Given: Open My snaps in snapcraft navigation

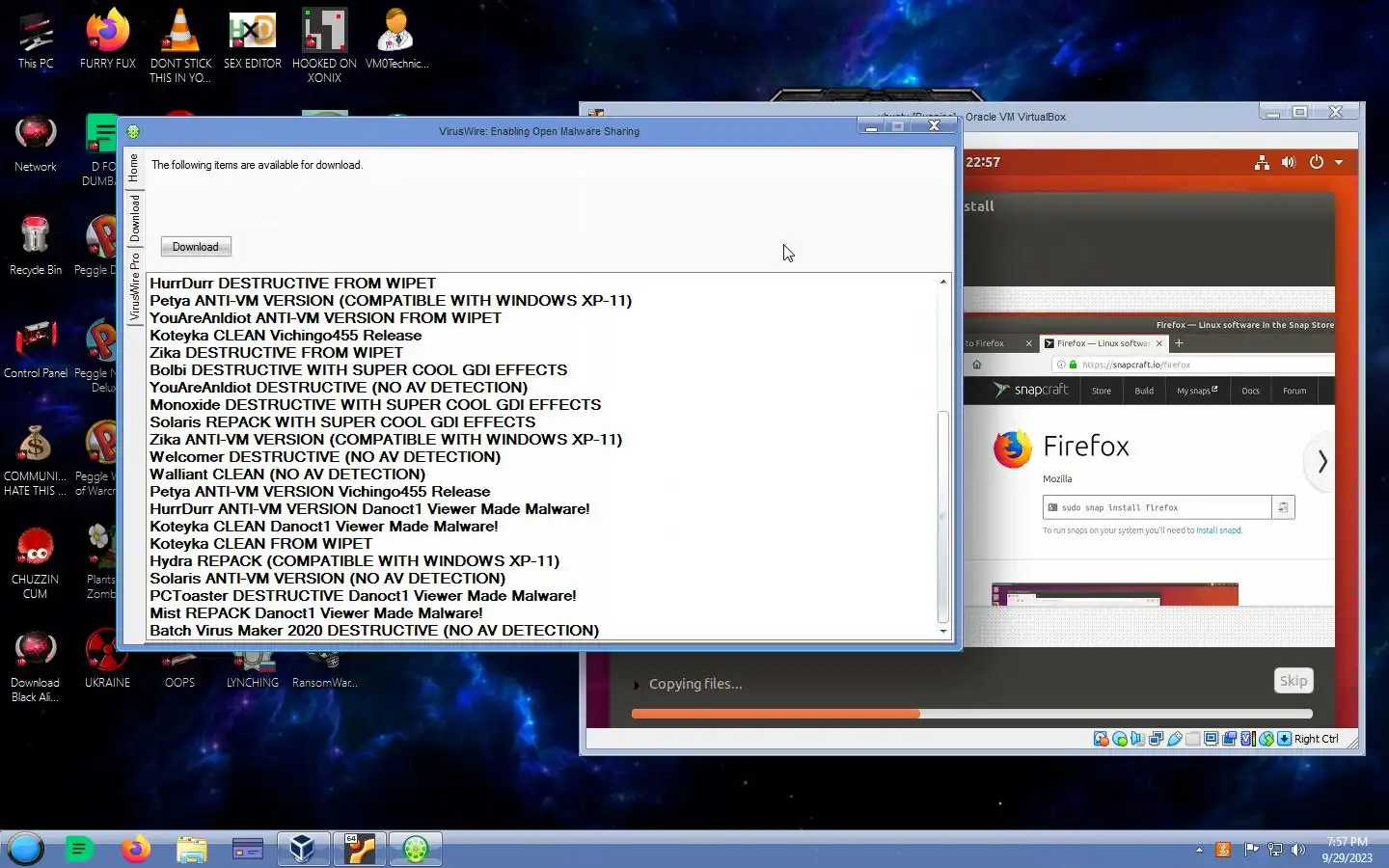Looking at the screenshot, I should click(x=1197, y=391).
